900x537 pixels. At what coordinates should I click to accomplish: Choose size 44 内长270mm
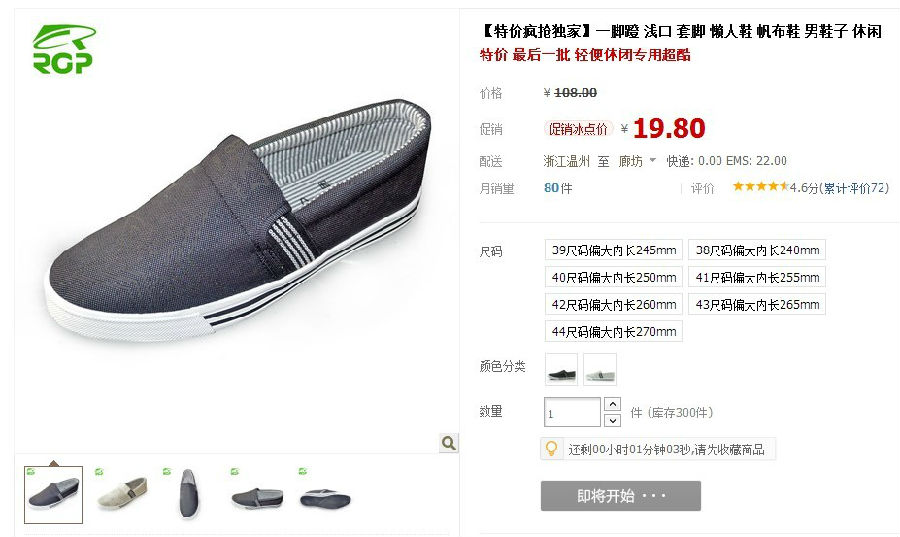coord(614,331)
